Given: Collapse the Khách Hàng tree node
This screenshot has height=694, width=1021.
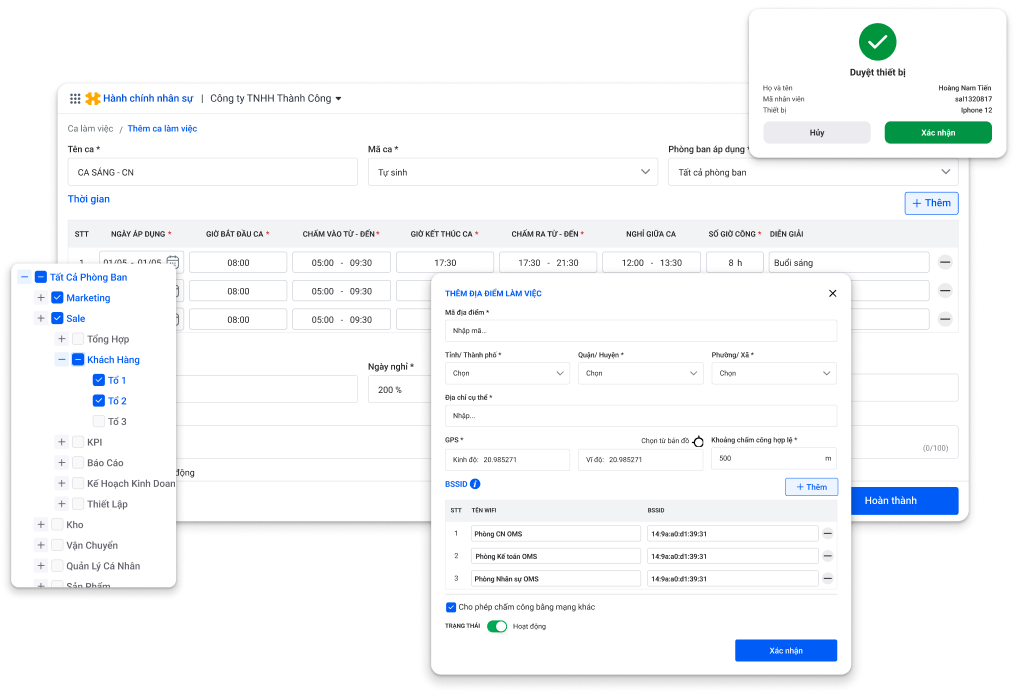Looking at the screenshot, I should point(62,359).
